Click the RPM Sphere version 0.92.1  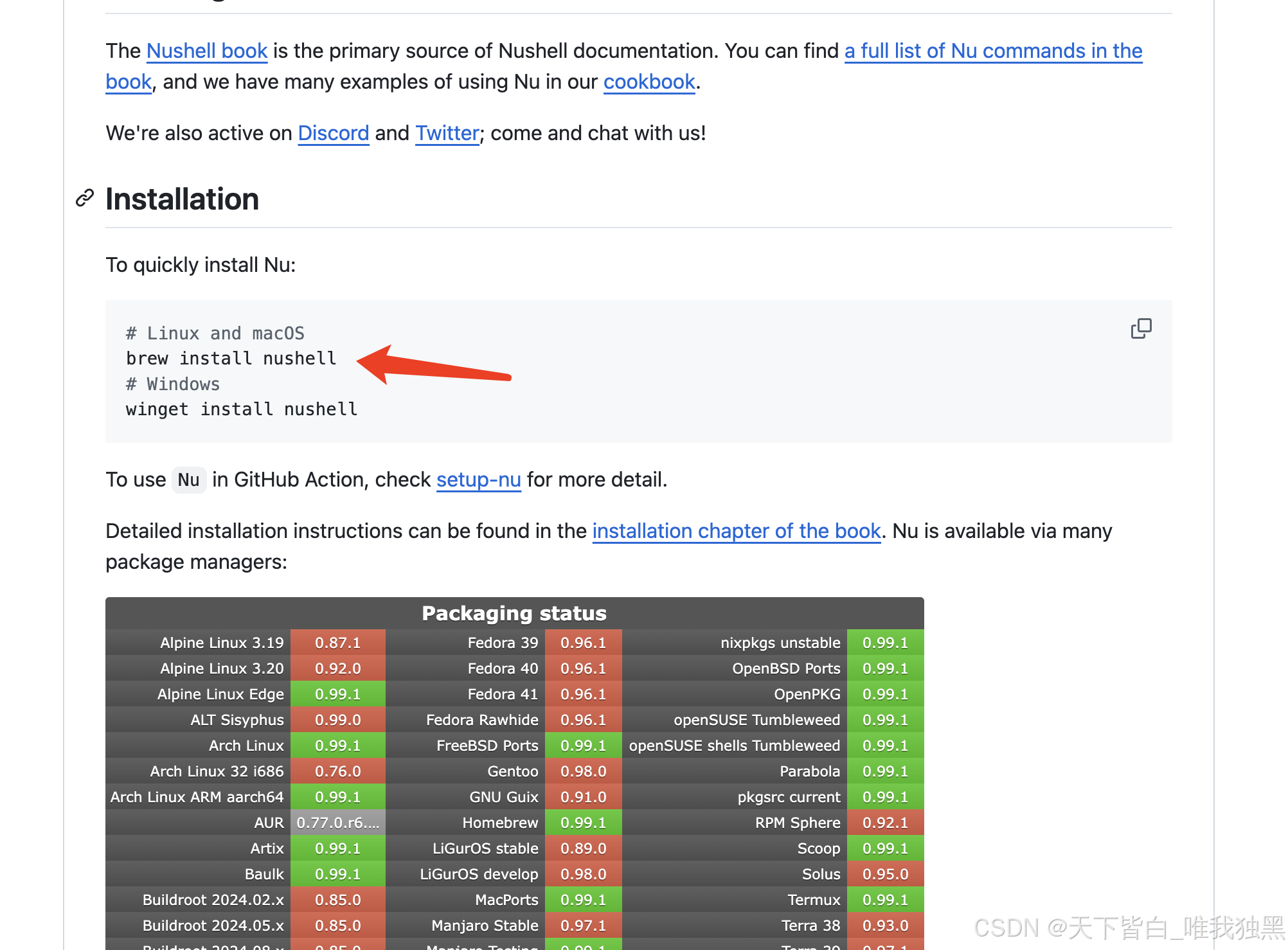pos(886,823)
